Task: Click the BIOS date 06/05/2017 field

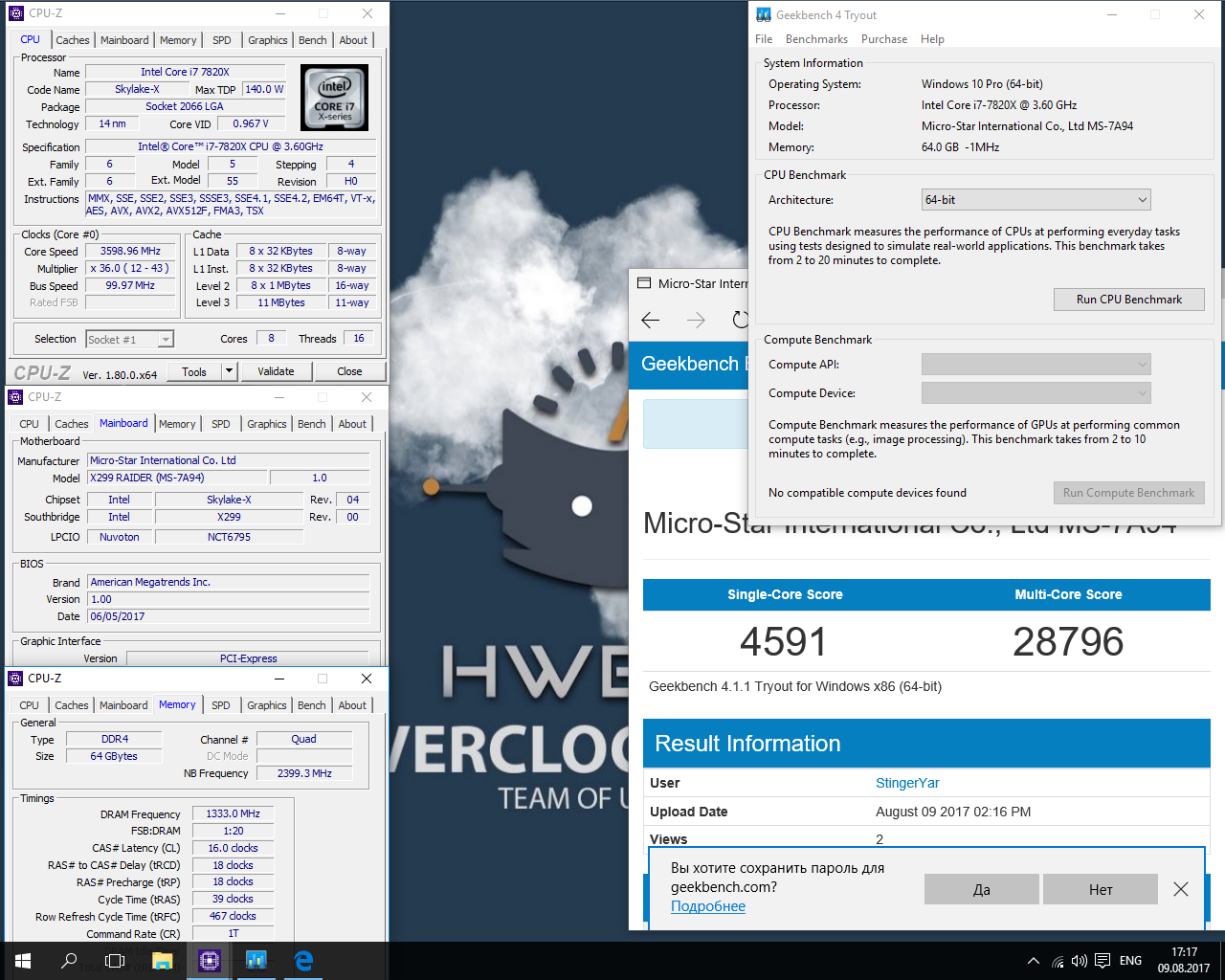Action: [x=228, y=616]
